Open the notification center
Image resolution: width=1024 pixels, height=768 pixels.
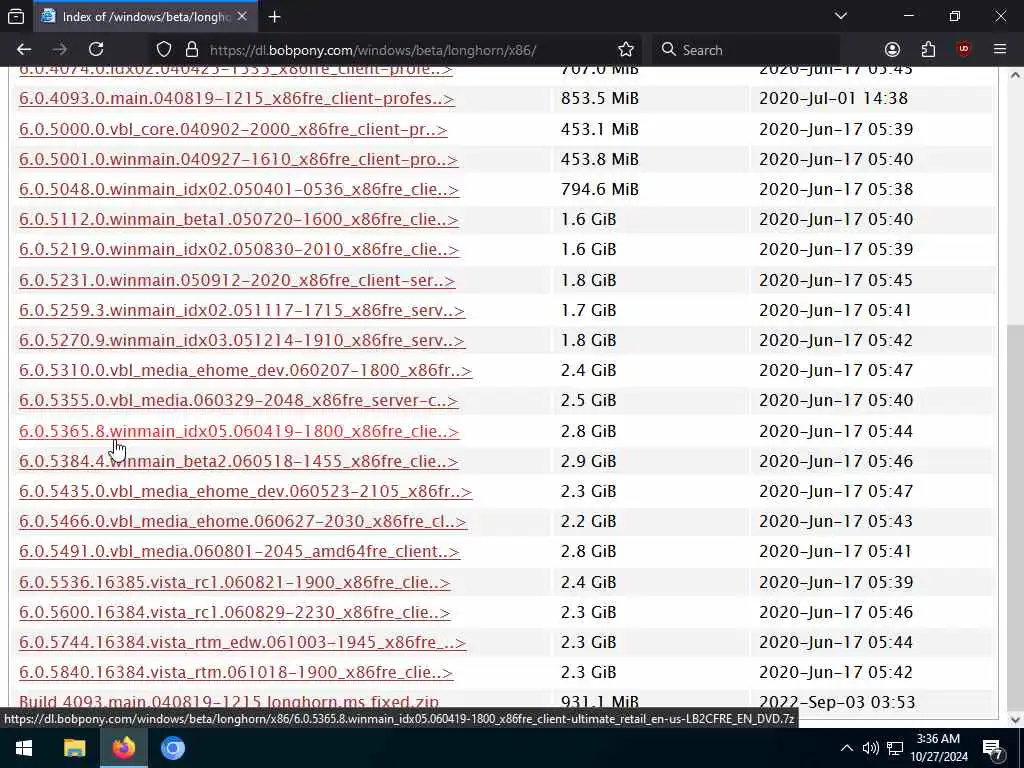tap(993, 749)
